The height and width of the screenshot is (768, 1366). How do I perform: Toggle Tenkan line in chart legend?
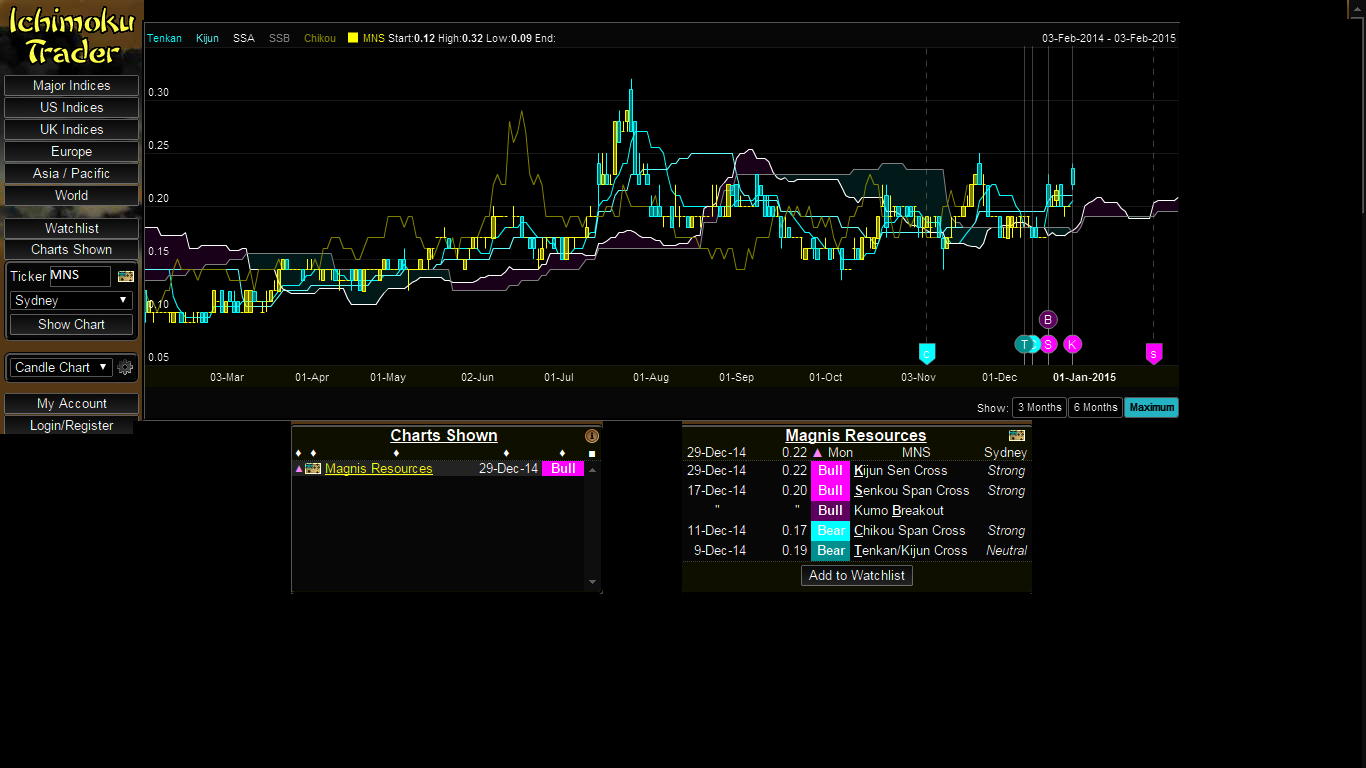tap(165, 38)
